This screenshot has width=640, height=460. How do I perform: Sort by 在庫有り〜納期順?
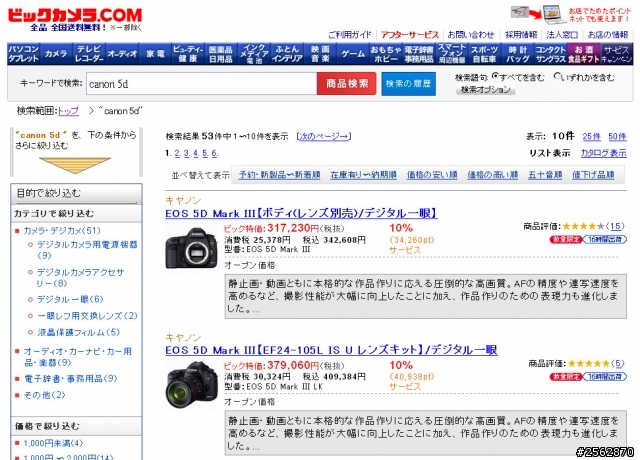363,175
